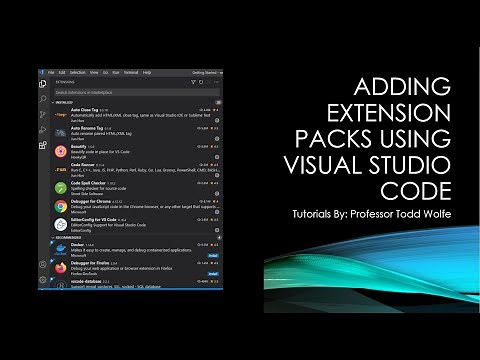Image resolution: width=480 pixels, height=360 pixels.
Task: Click the filter extensions funnel icon
Action: click(x=193, y=82)
